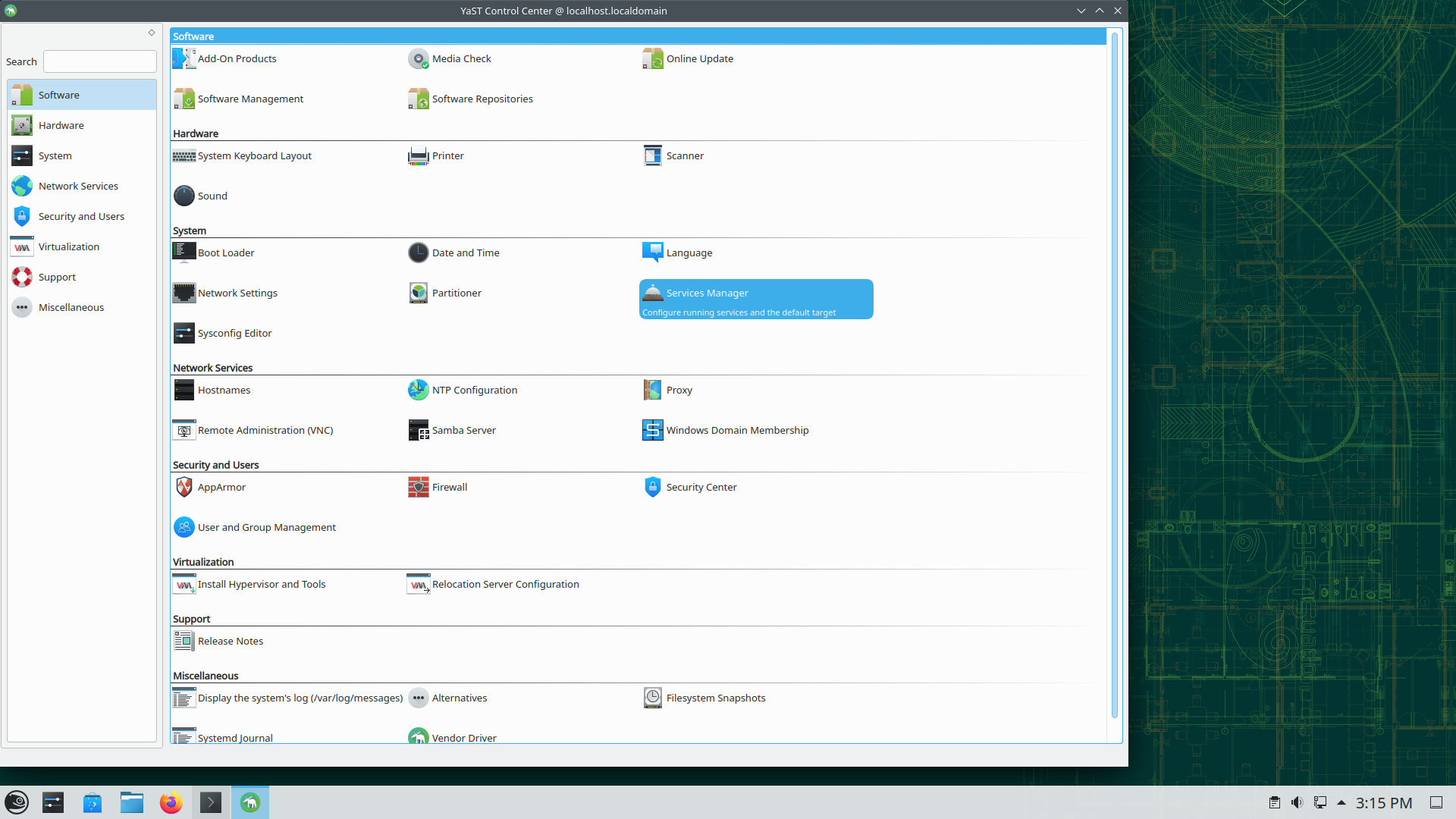
Task: Open the application launcher menu
Action: 17,802
